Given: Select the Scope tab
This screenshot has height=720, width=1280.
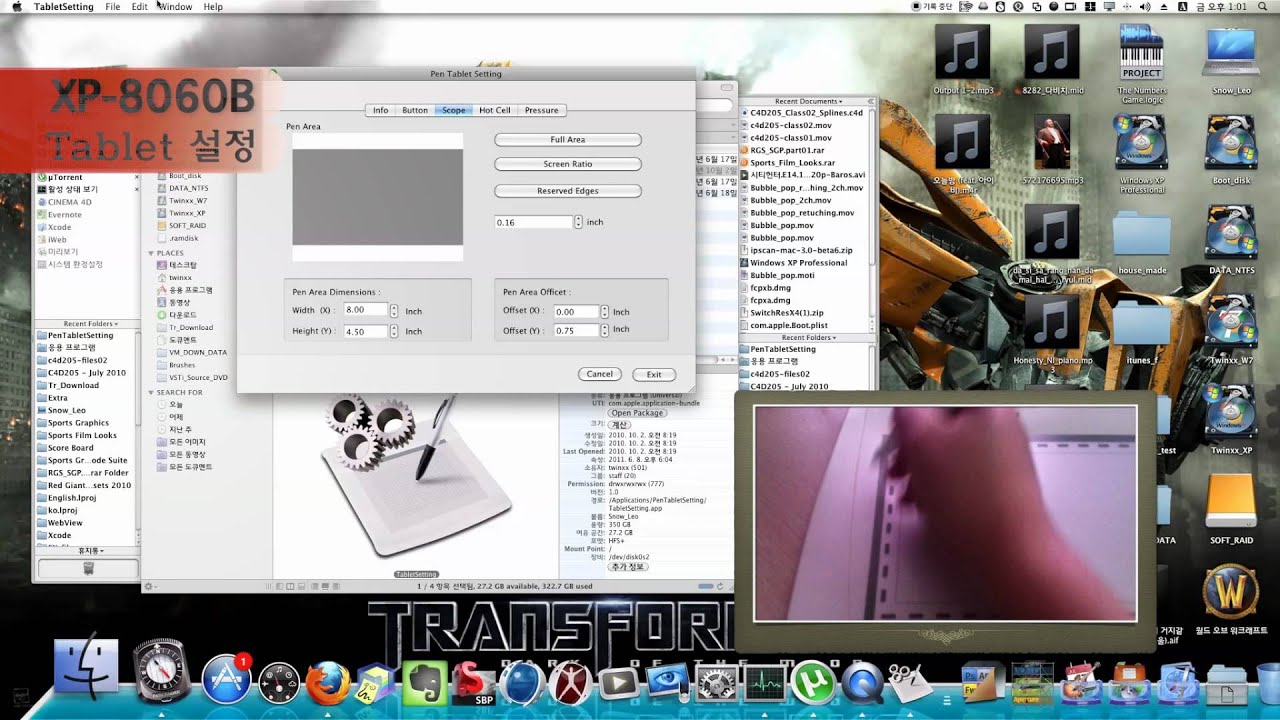Looking at the screenshot, I should click(453, 110).
